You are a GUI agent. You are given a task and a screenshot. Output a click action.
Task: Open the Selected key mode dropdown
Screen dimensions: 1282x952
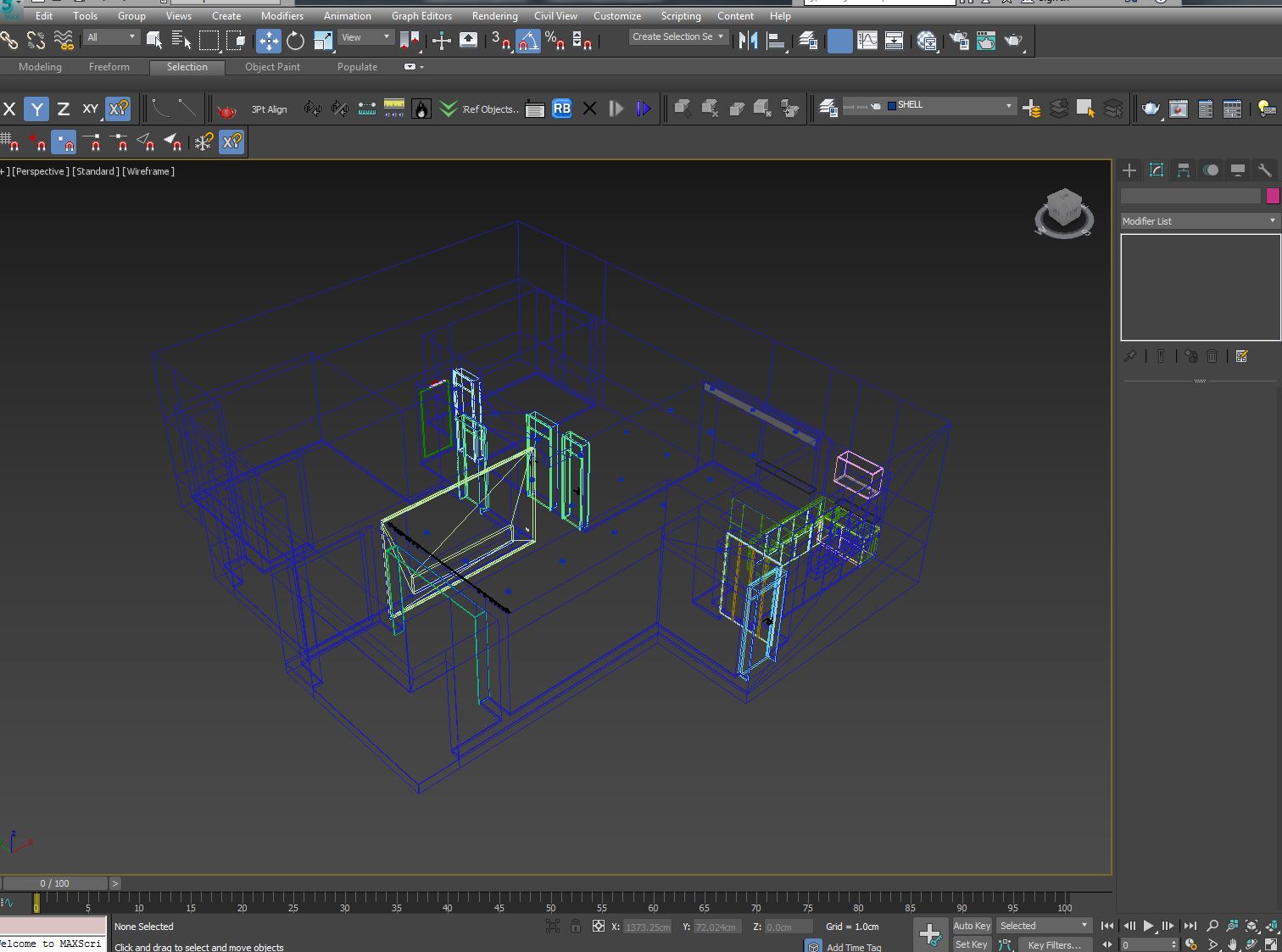coord(1043,926)
